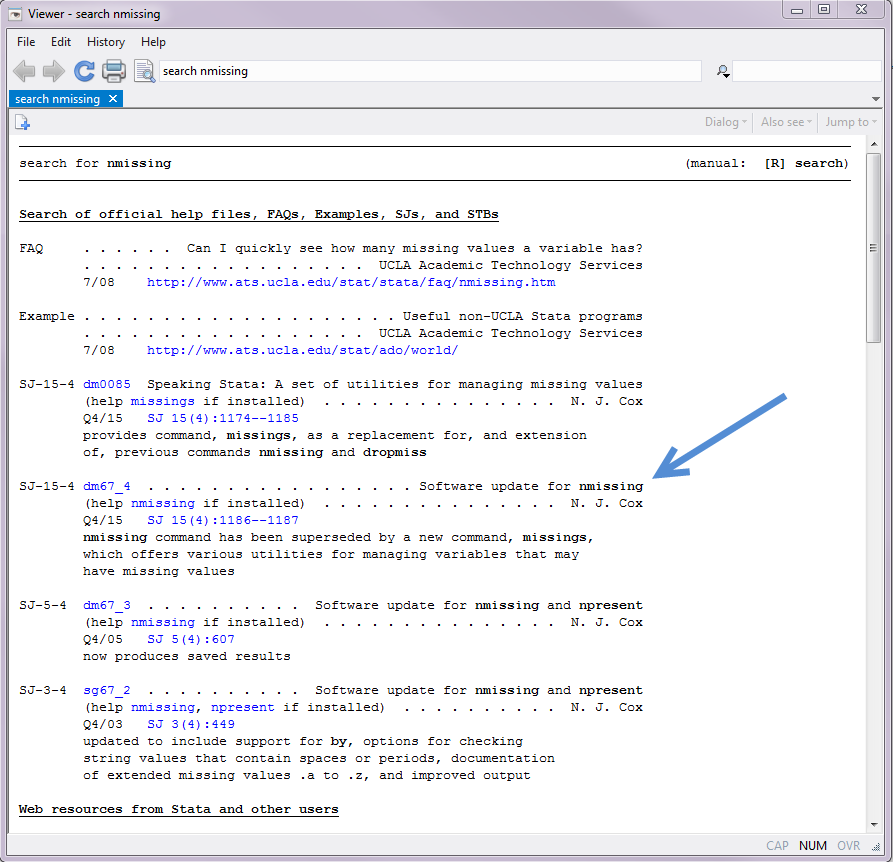
Task: Open the [R] search manual link
Action: coord(806,163)
